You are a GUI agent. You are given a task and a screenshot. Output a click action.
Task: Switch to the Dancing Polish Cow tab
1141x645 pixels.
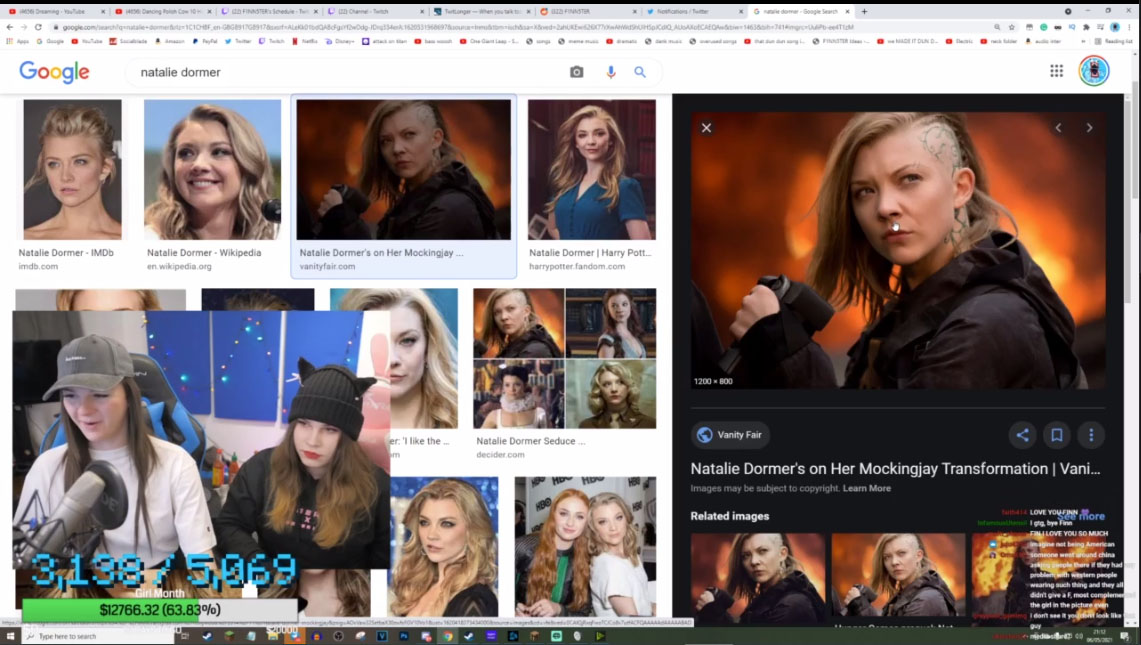[x=164, y=12]
